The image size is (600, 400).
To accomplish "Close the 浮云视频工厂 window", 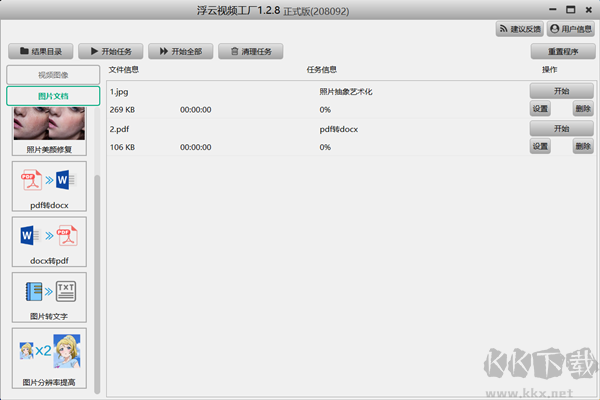I will [x=589, y=10].
